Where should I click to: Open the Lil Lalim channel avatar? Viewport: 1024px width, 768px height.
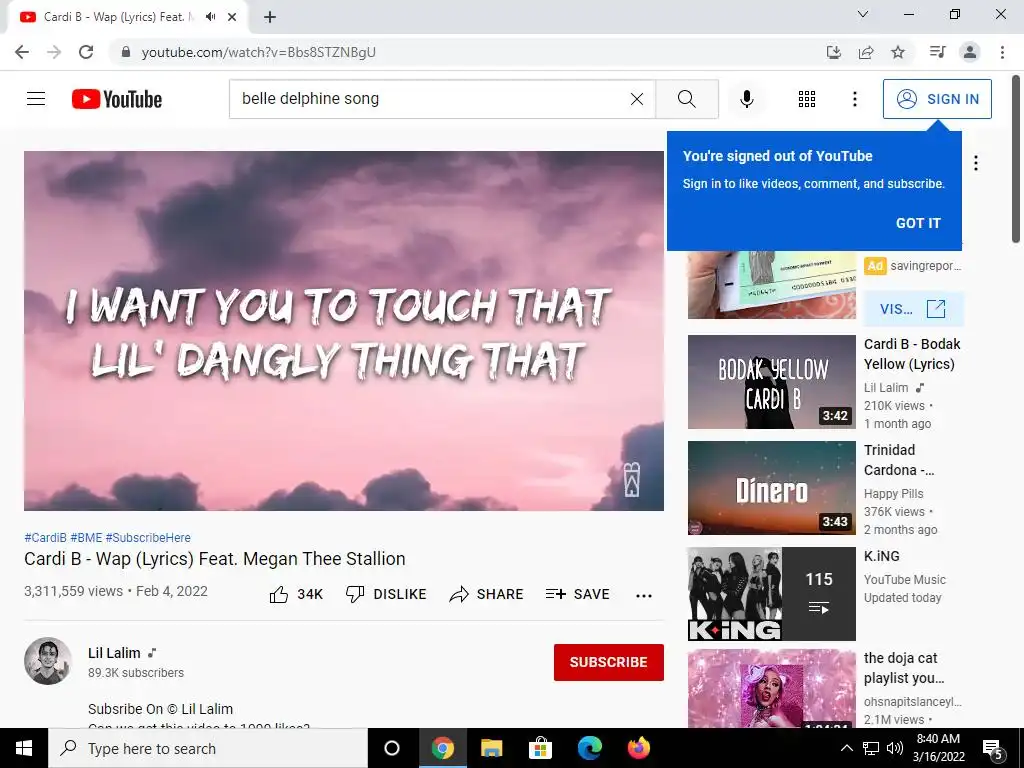[48, 661]
